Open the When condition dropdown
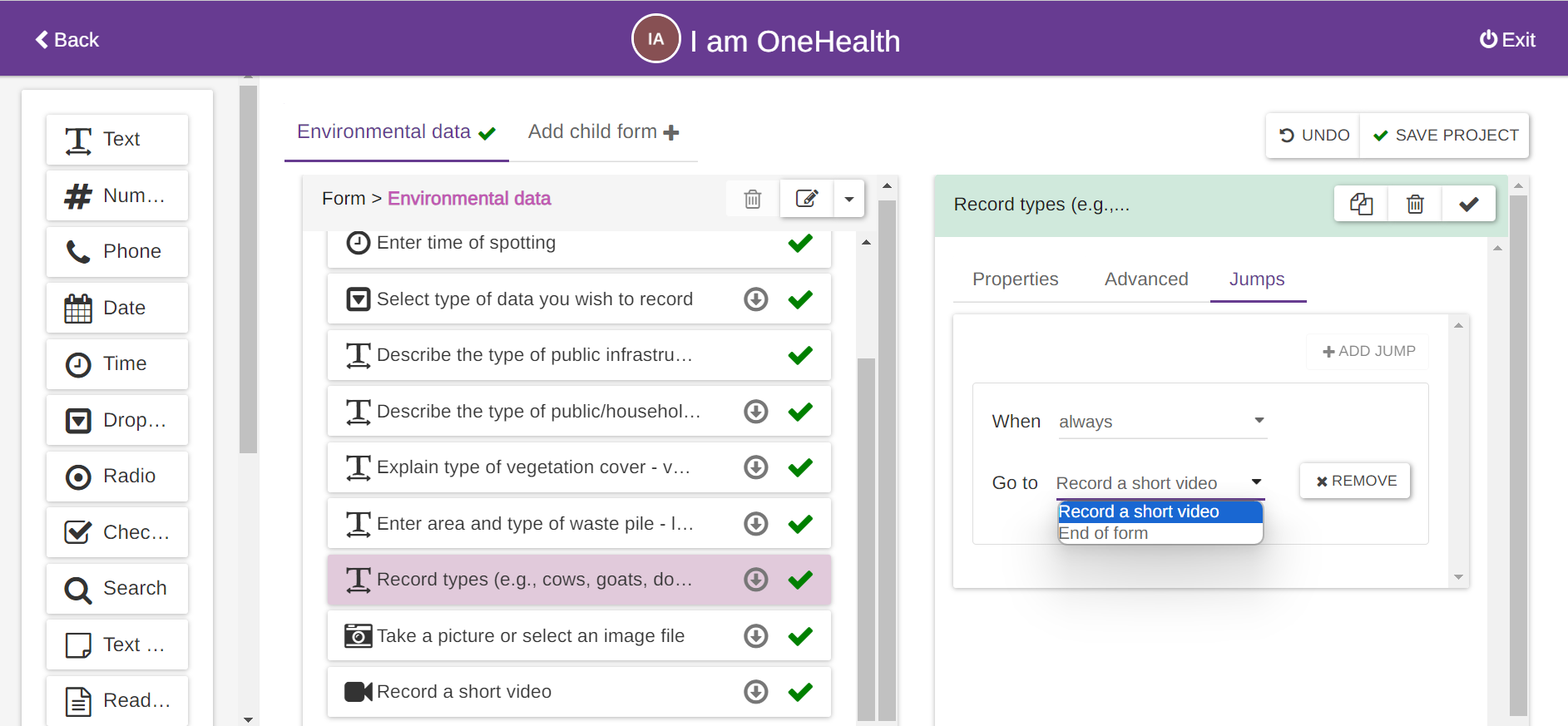 1161,422
